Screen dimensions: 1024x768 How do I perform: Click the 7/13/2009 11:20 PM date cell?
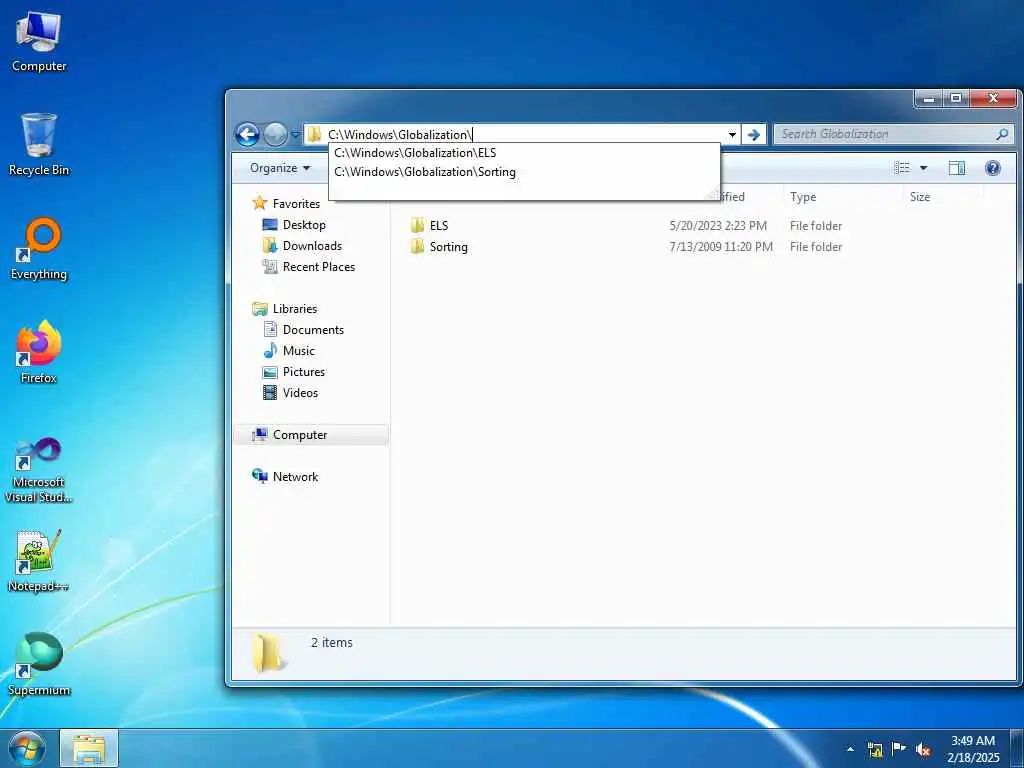[721, 247]
